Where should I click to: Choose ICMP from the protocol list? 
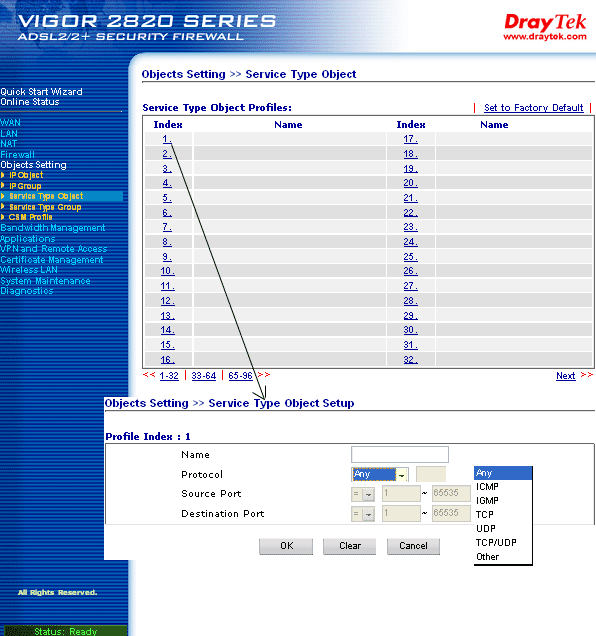coord(487,487)
